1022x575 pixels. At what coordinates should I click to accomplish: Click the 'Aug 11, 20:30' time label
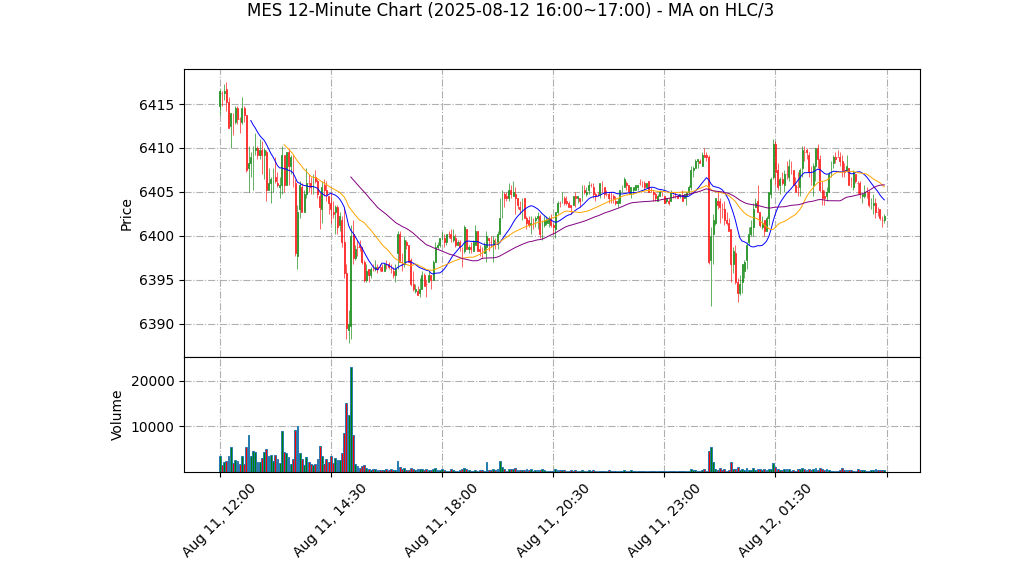(x=552, y=520)
